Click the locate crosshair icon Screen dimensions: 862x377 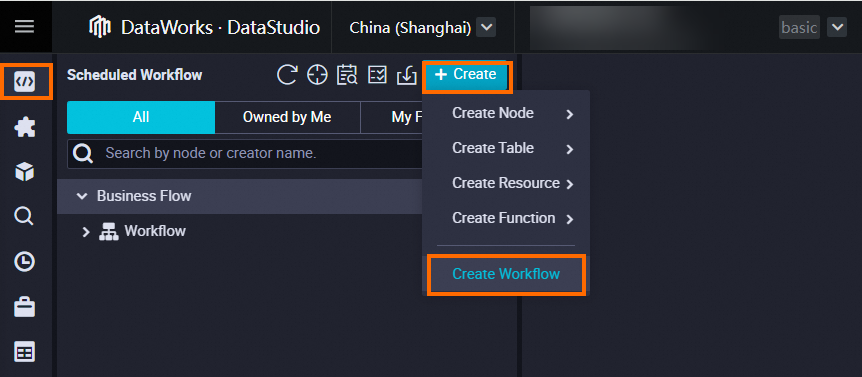pos(317,75)
